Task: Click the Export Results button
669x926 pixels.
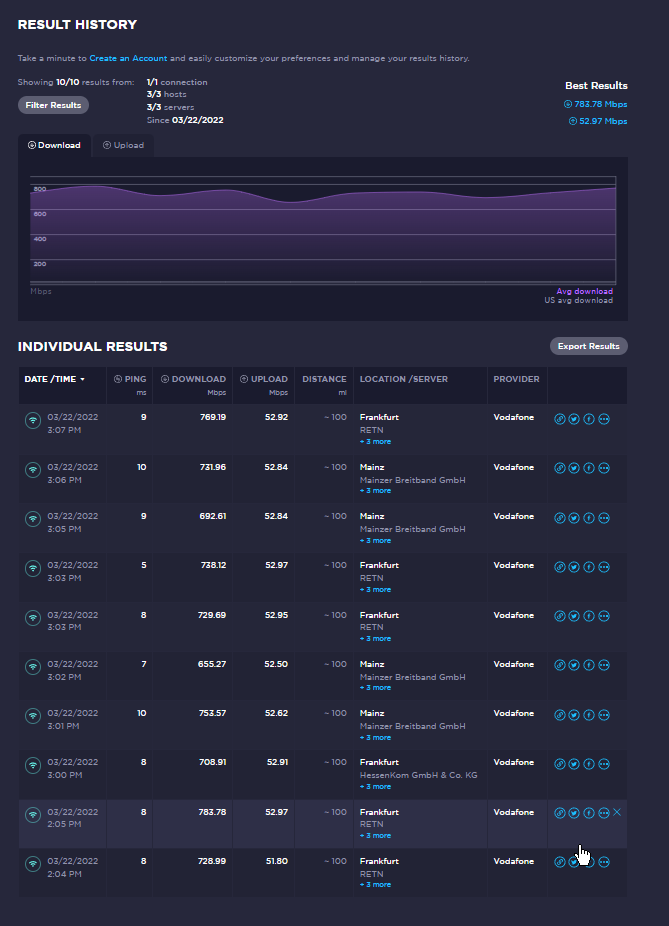Action: click(588, 347)
